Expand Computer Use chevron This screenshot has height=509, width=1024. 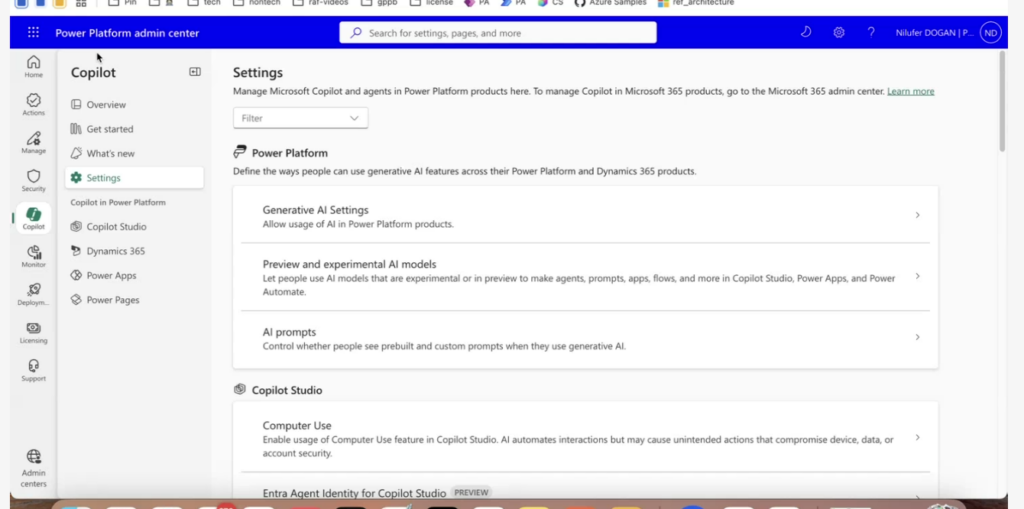point(918,438)
